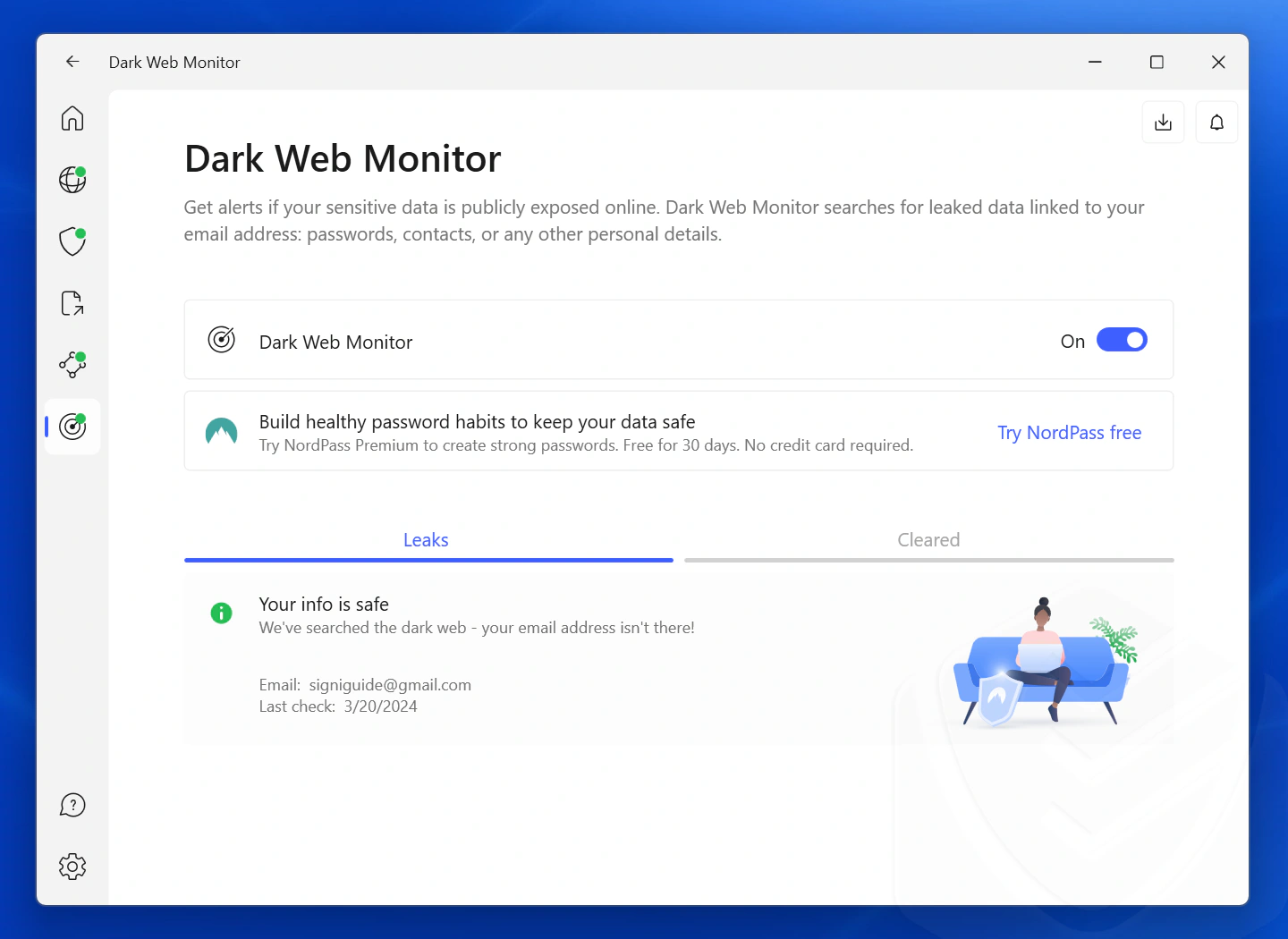
Task: Click the NordPass mountain logo
Action: tap(222, 431)
